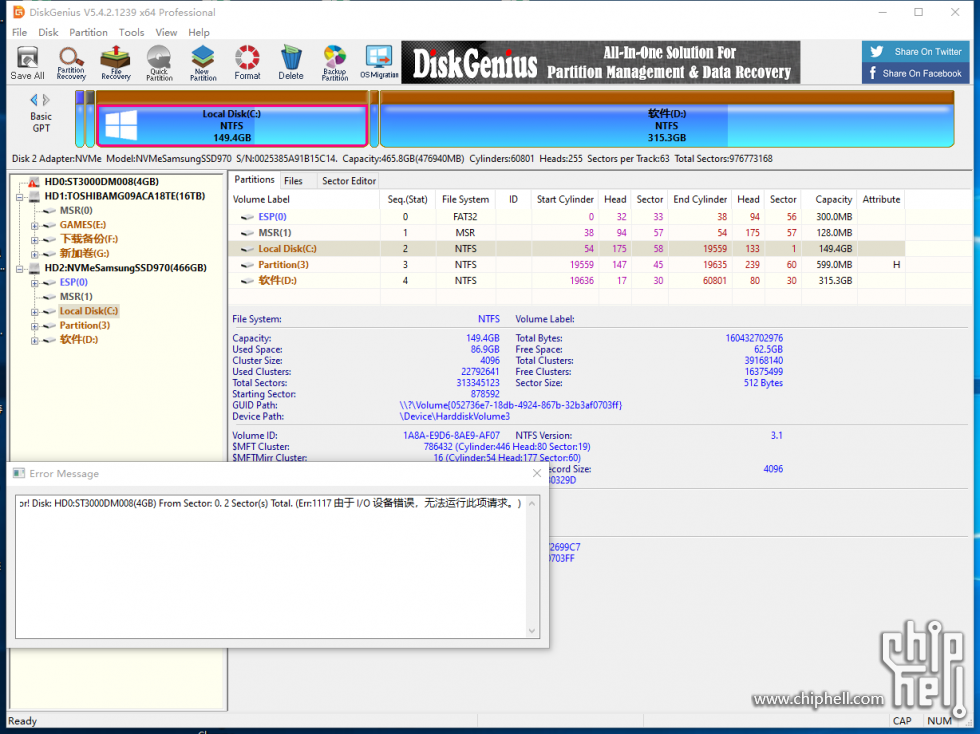Click the Format toolbar icon
This screenshot has height=734, width=980.
pos(248,63)
